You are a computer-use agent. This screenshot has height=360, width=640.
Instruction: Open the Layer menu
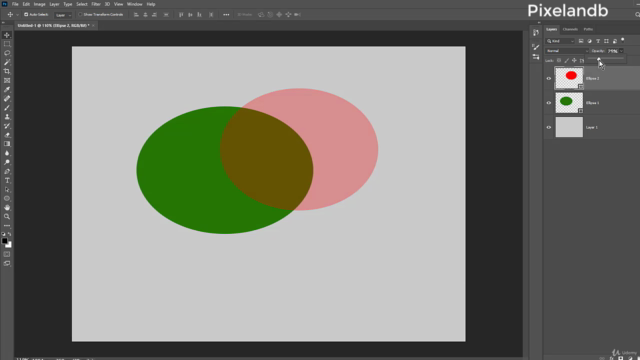(54, 4)
